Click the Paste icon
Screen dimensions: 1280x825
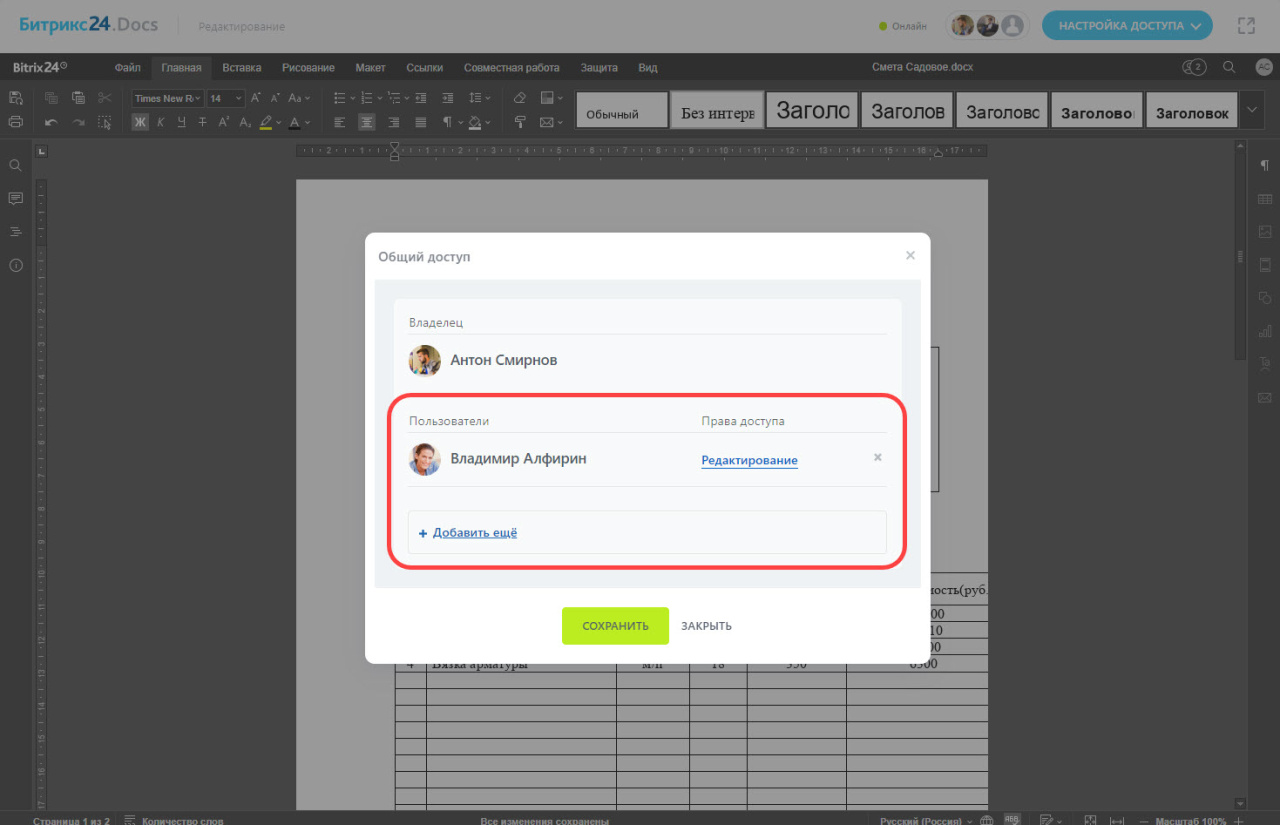coord(78,98)
